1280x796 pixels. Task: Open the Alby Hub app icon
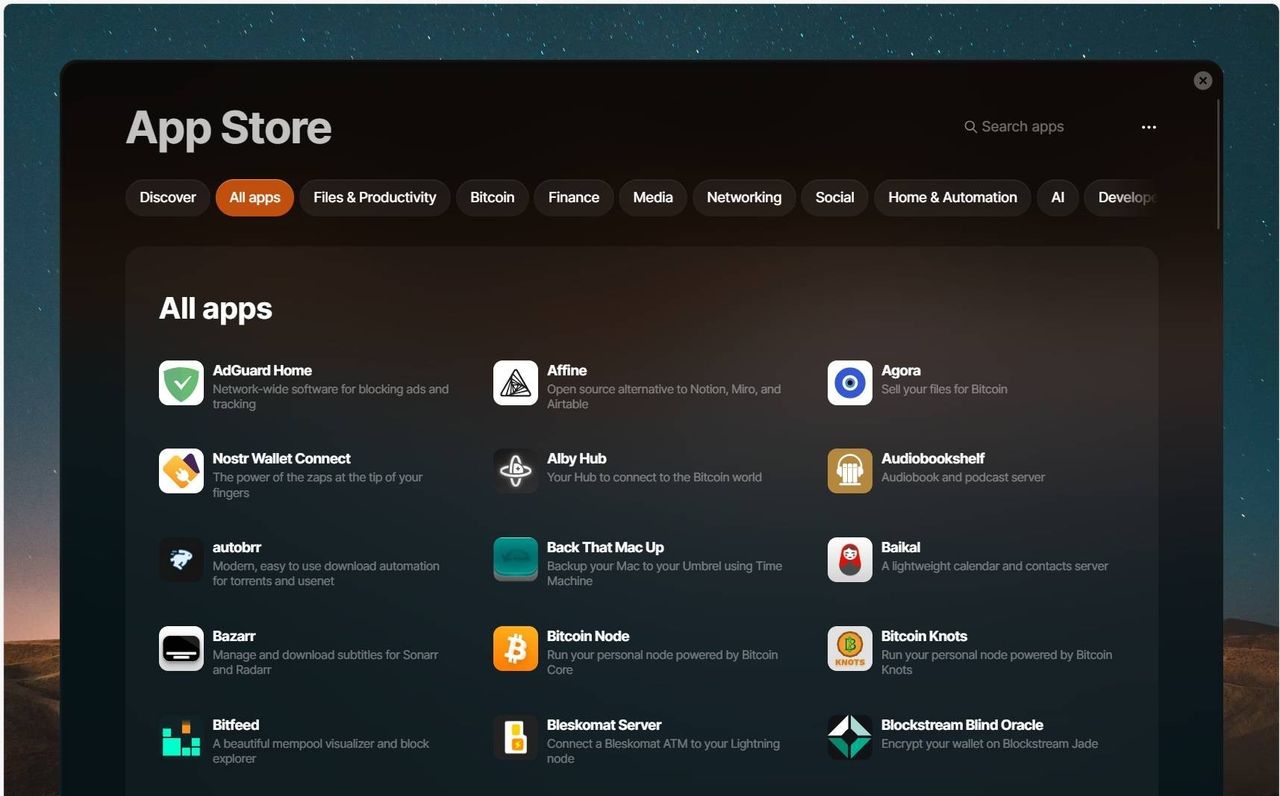(x=515, y=471)
